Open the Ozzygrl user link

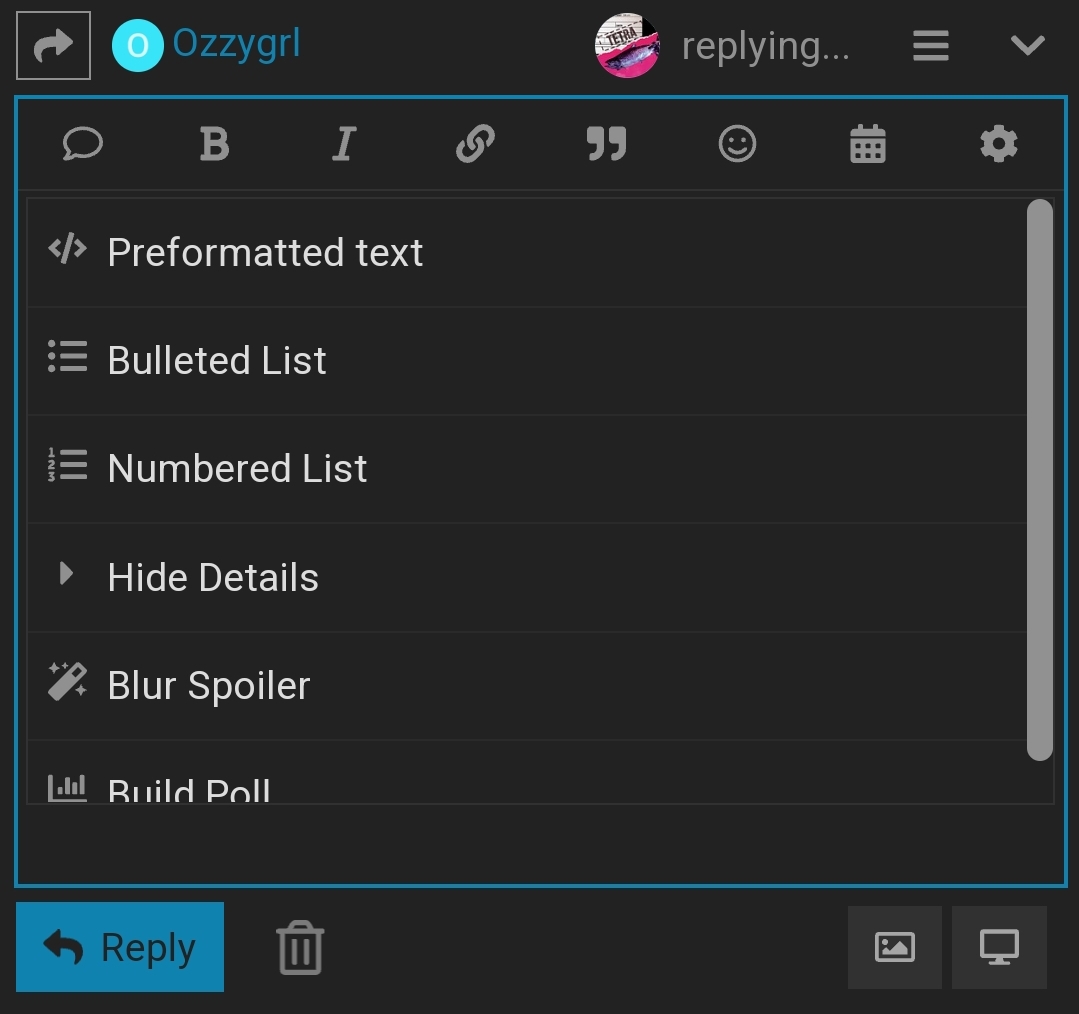coord(236,45)
